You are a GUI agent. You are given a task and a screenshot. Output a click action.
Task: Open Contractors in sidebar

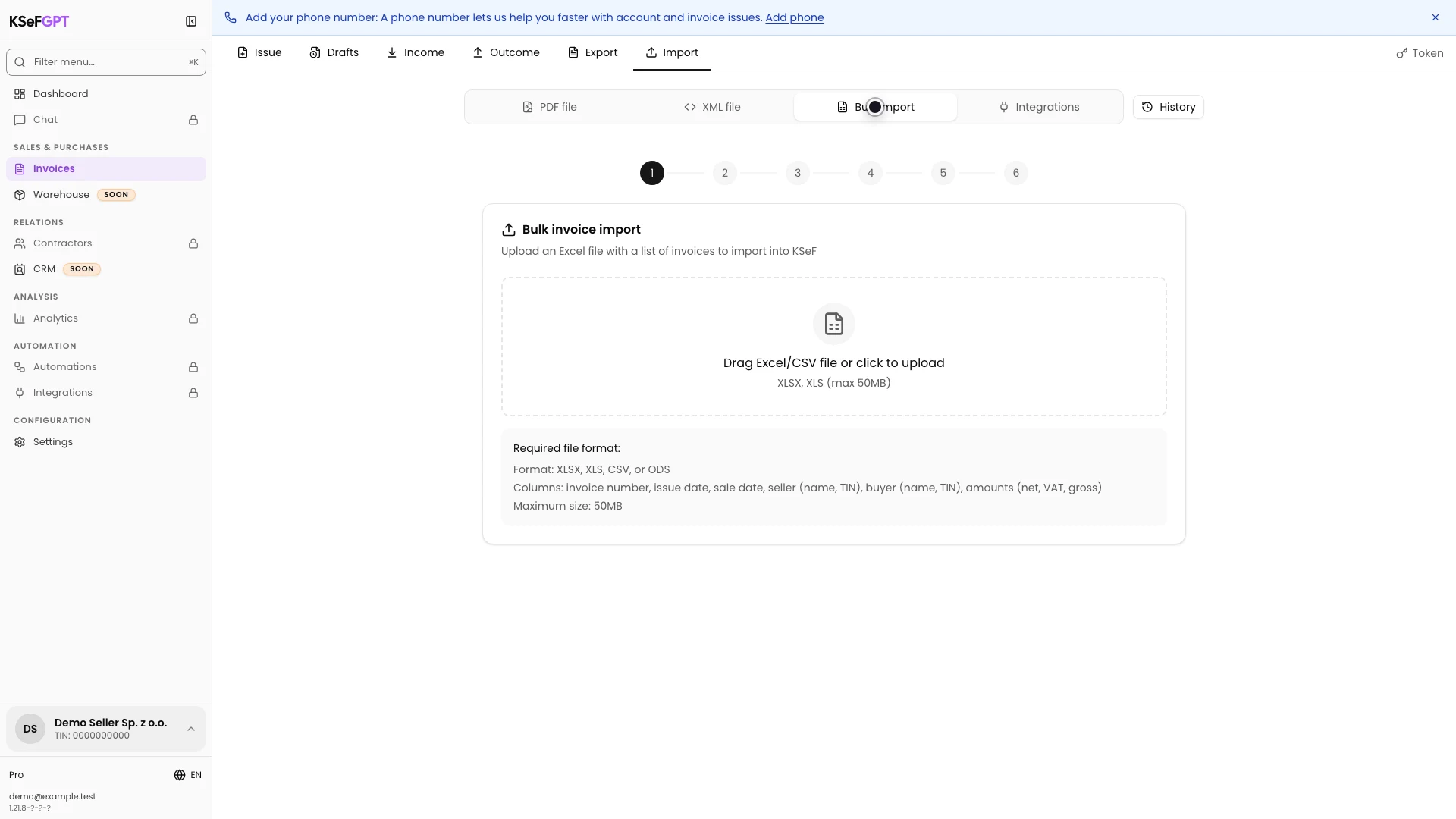point(106,243)
